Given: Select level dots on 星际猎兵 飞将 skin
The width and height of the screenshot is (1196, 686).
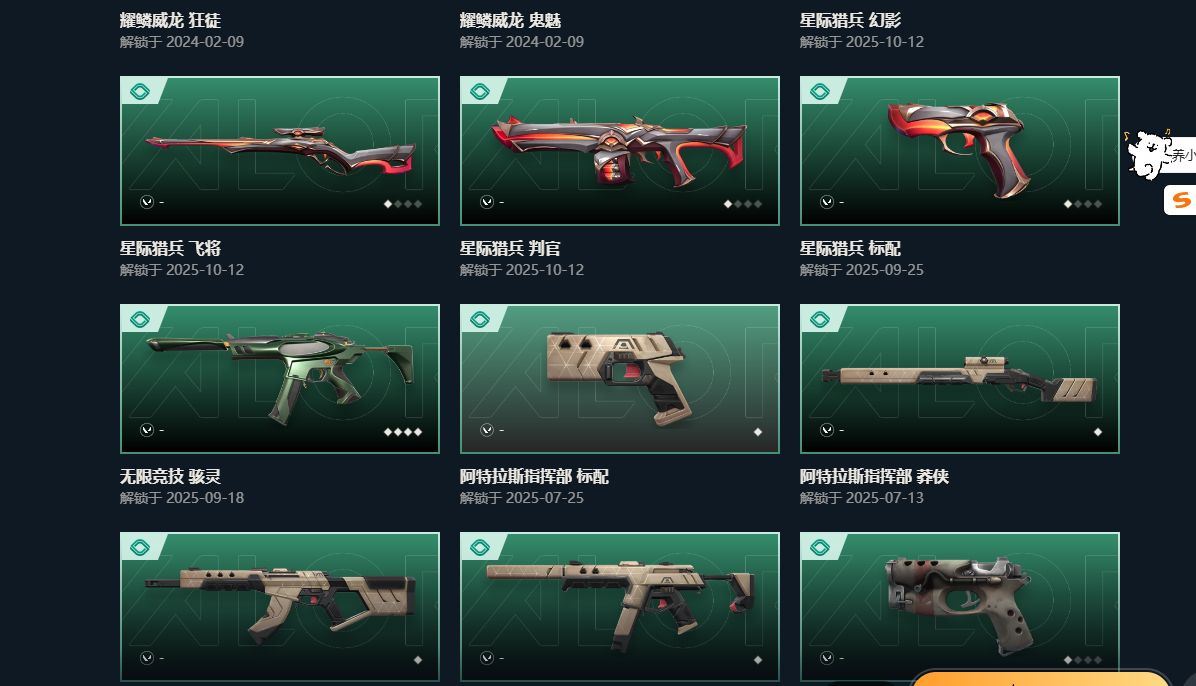Looking at the screenshot, I should 403,204.
